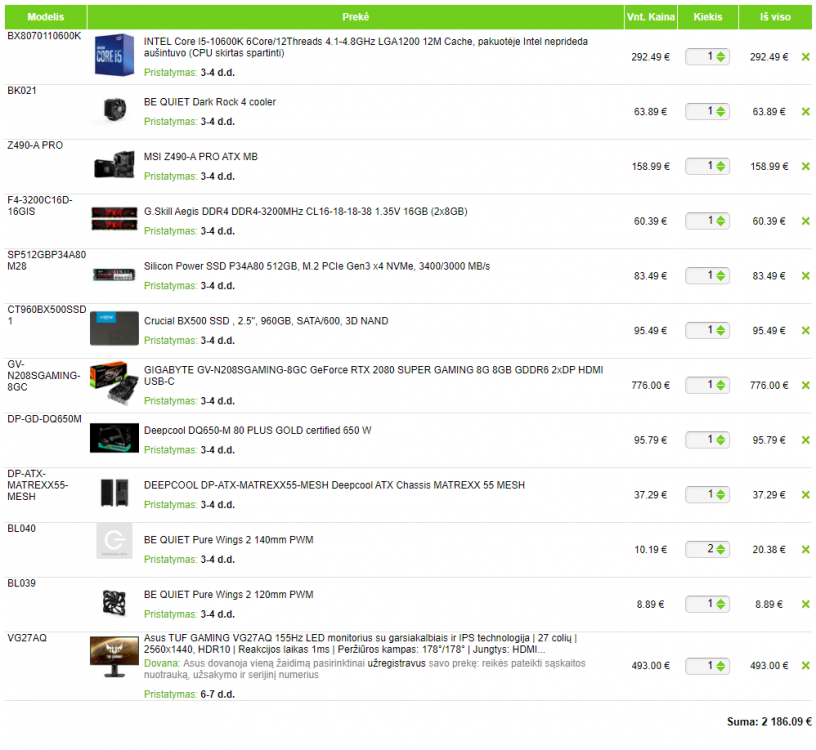Remove the G.Skill Aegis DDR4 memory
Image resolution: width=816 pixels, height=750 pixels.
806,221
